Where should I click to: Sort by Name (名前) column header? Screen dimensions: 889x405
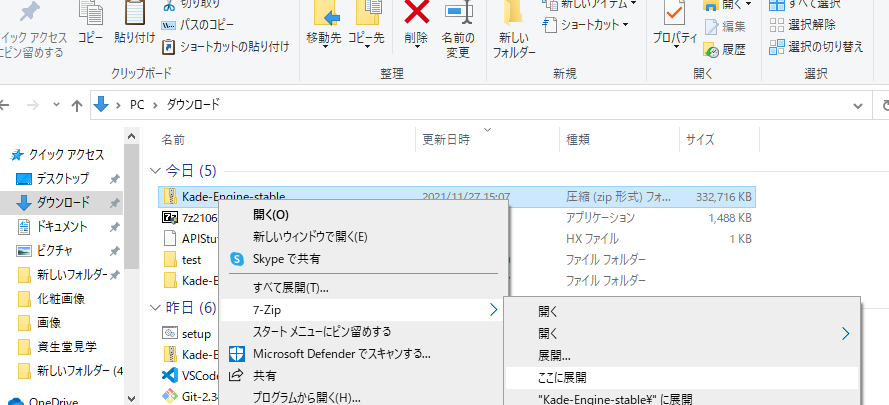(x=173, y=140)
